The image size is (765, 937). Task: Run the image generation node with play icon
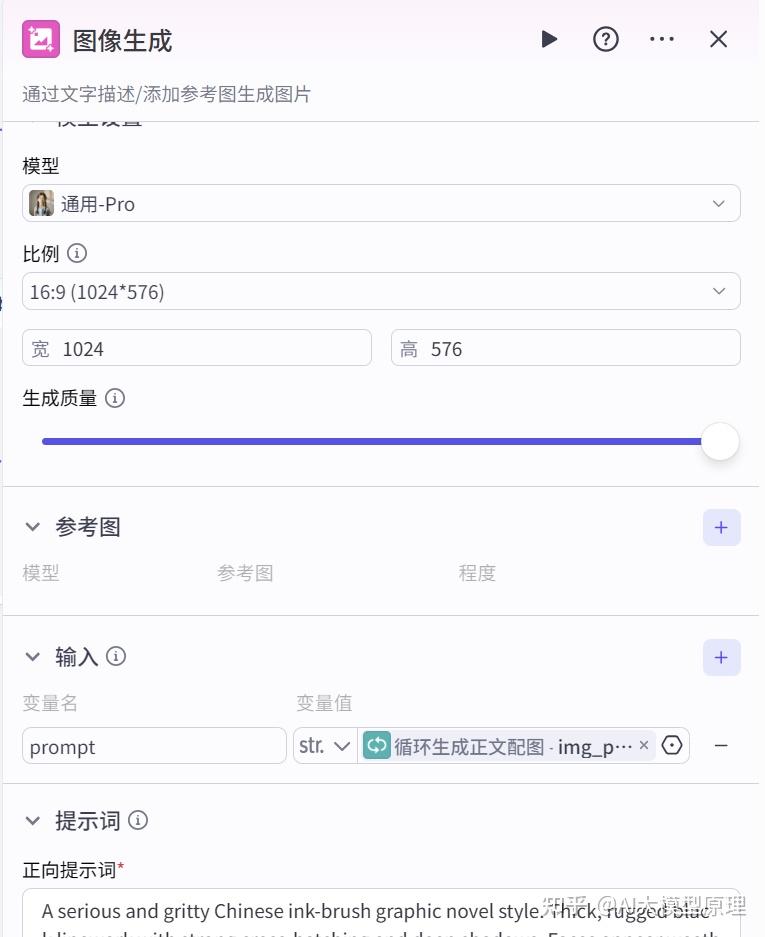549,39
